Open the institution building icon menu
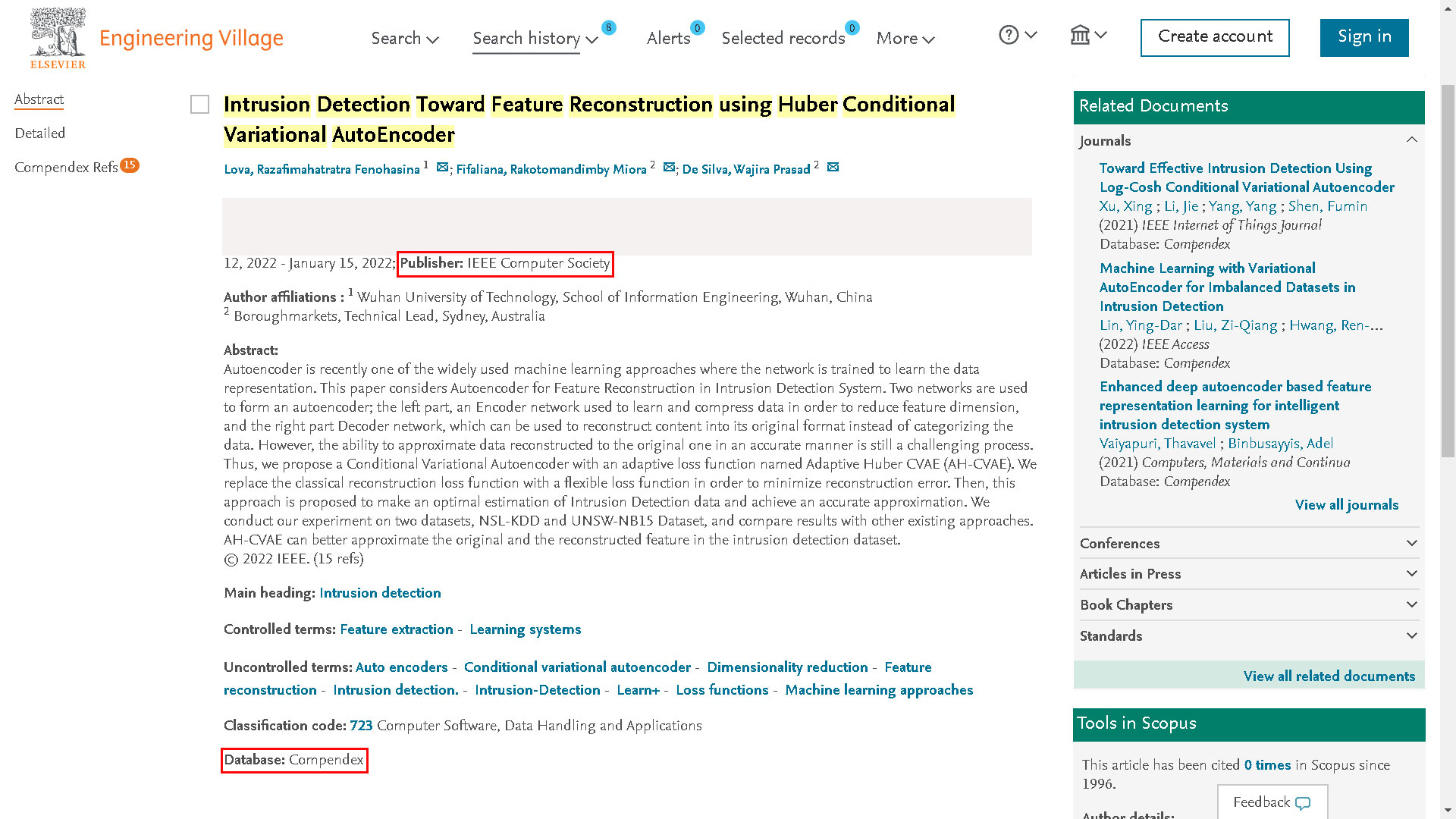This screenshot has height=819, width=1456. tap(1080, 35)
